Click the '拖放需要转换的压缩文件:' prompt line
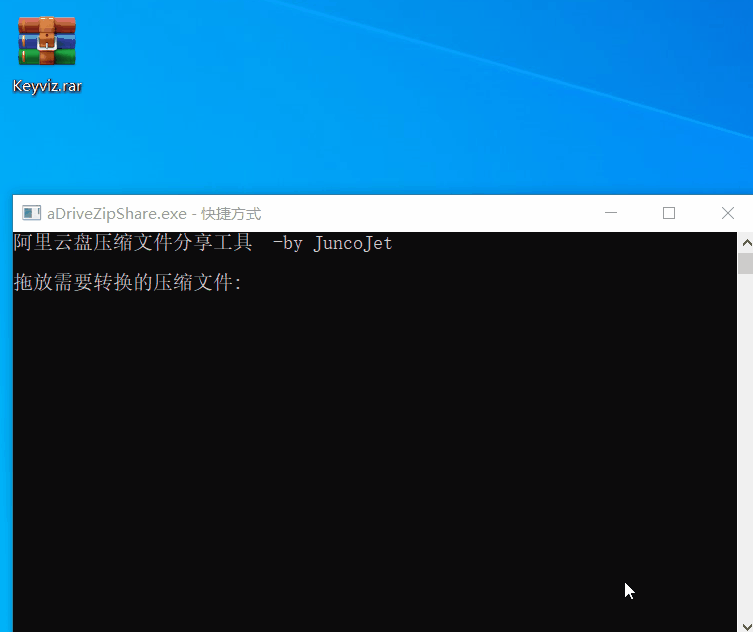The height and width of the screenshot is (632, 753). pyautogui.click(x=128, y=282)
